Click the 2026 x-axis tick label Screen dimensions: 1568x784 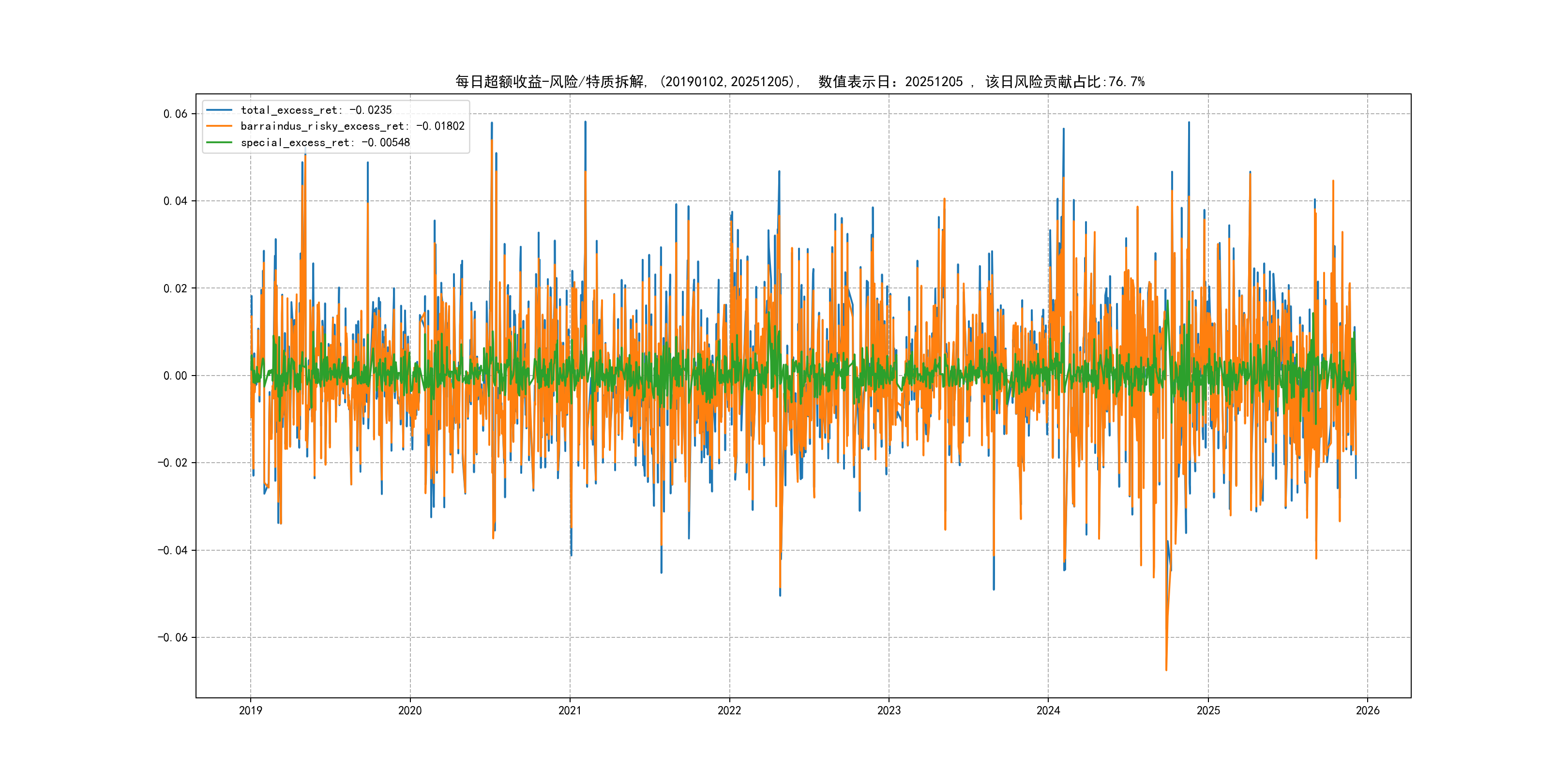pyautogui.click(x=1368, y=710)
